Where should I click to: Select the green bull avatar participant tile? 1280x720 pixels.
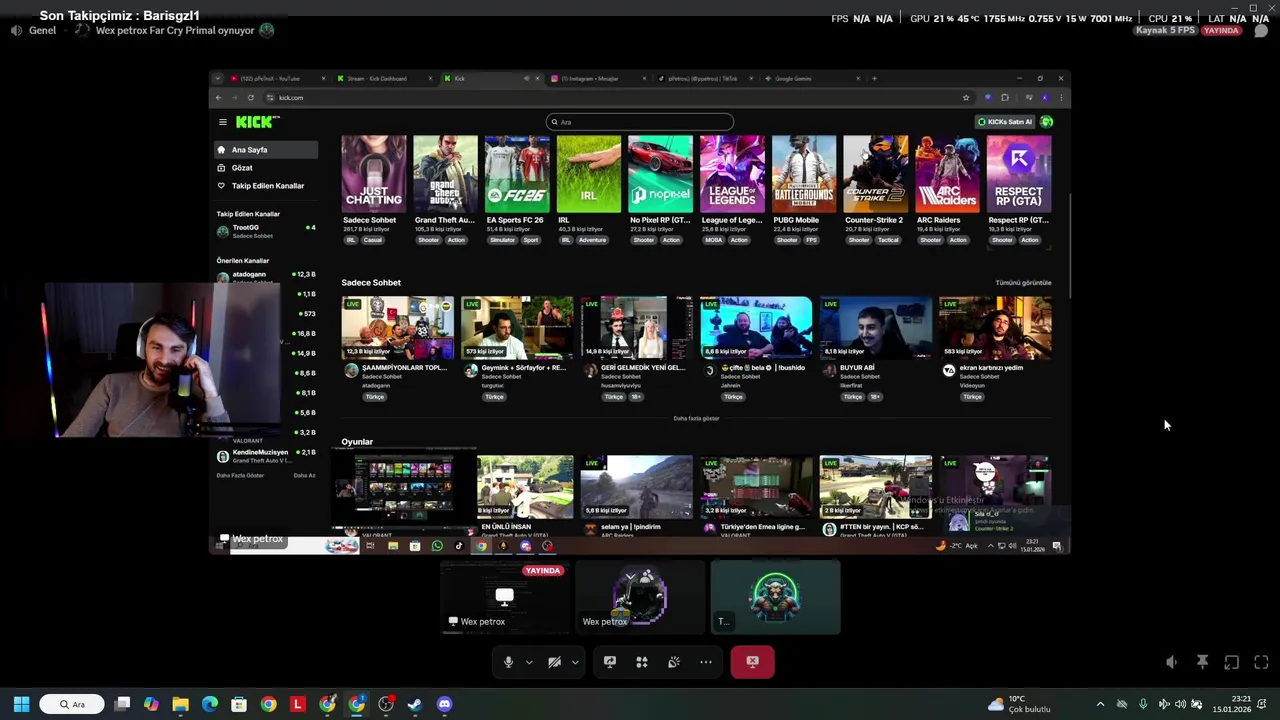pyautogui.click(x=775, y=598)
